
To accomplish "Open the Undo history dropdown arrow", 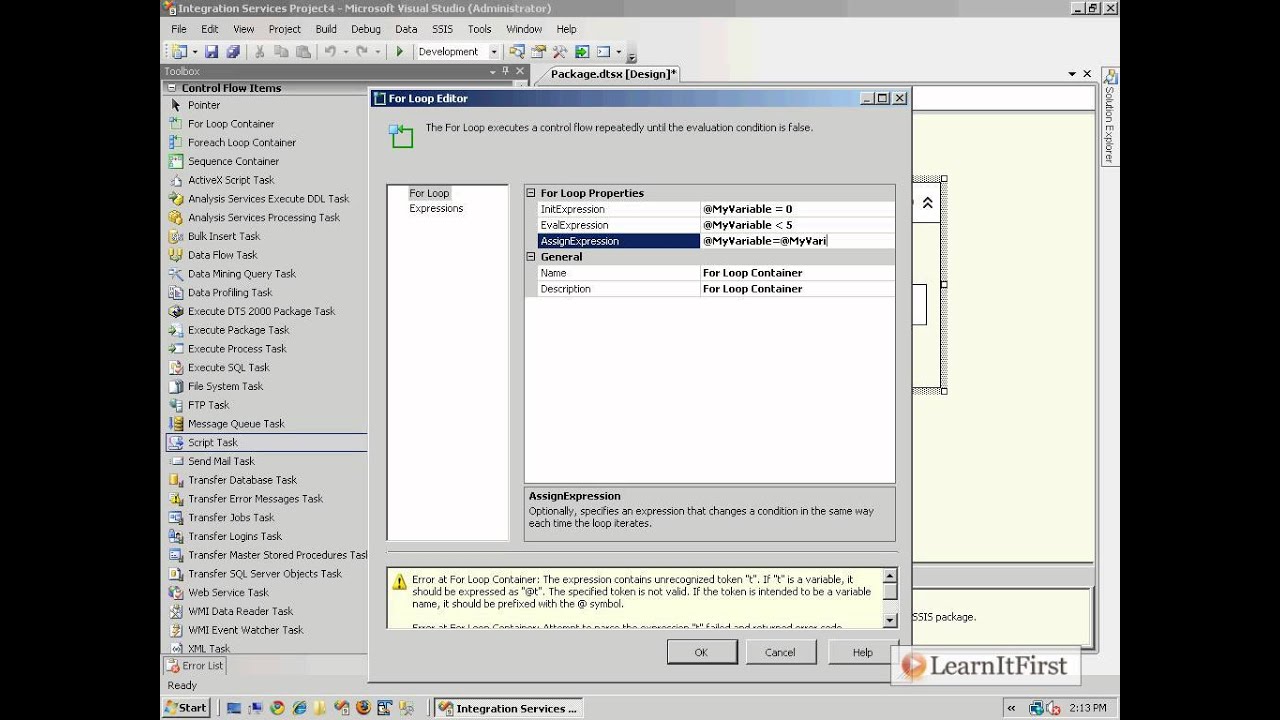I will pos(345,52).
